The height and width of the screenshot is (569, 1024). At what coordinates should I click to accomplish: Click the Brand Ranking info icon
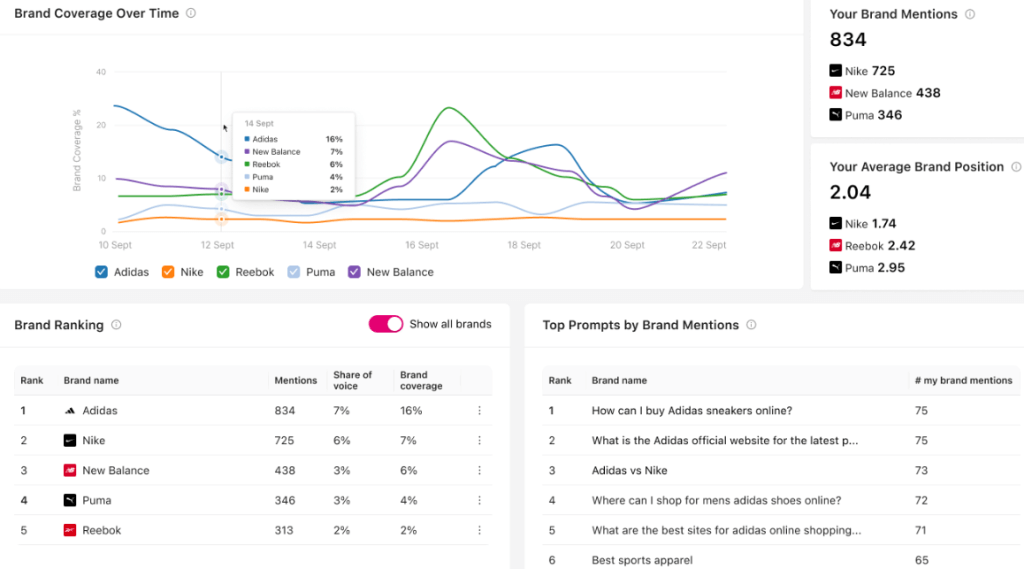[x=116, y=325]
